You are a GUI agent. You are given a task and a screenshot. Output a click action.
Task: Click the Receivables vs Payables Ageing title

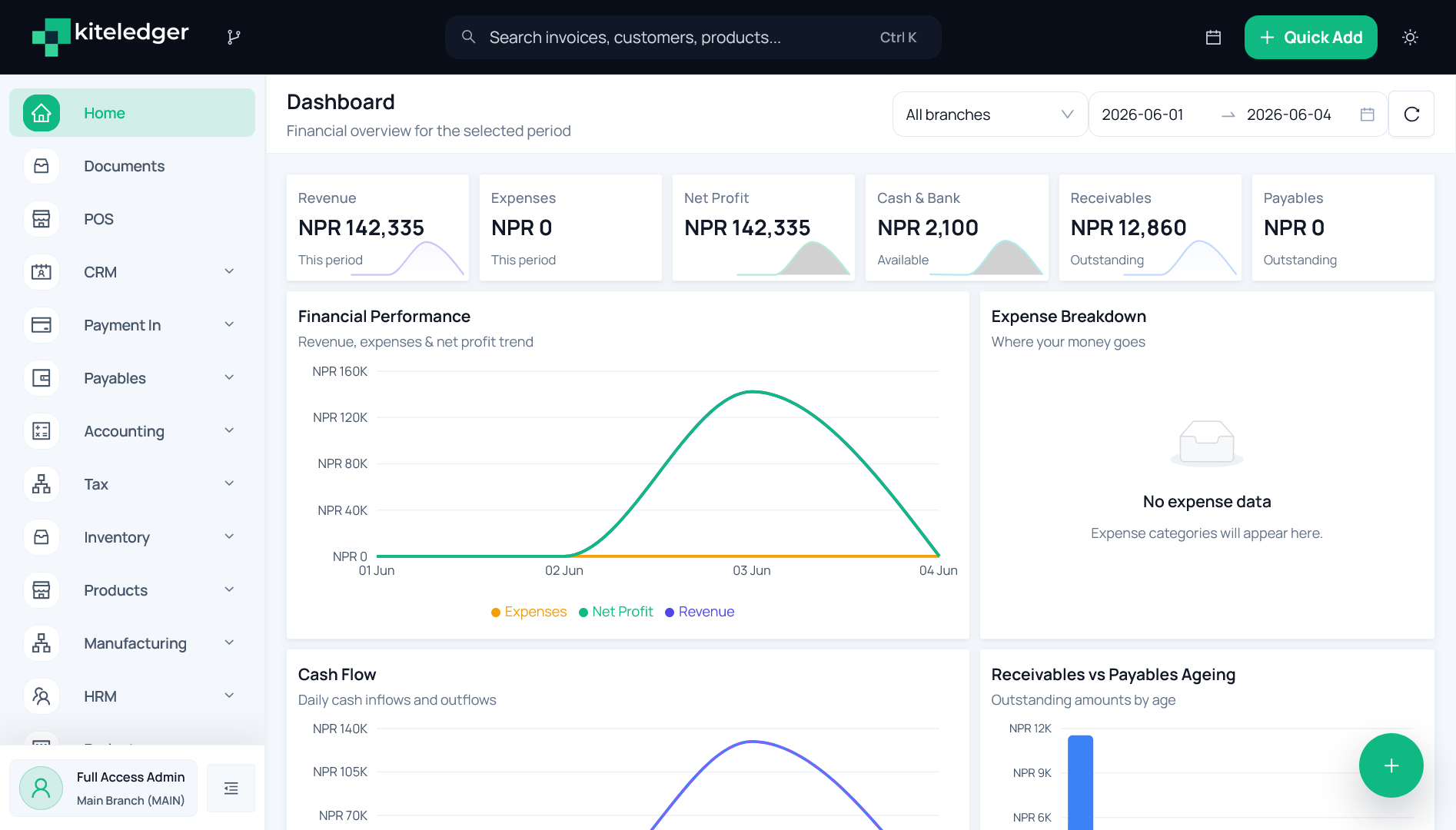pyautogui.click(x=1113, y=674)
